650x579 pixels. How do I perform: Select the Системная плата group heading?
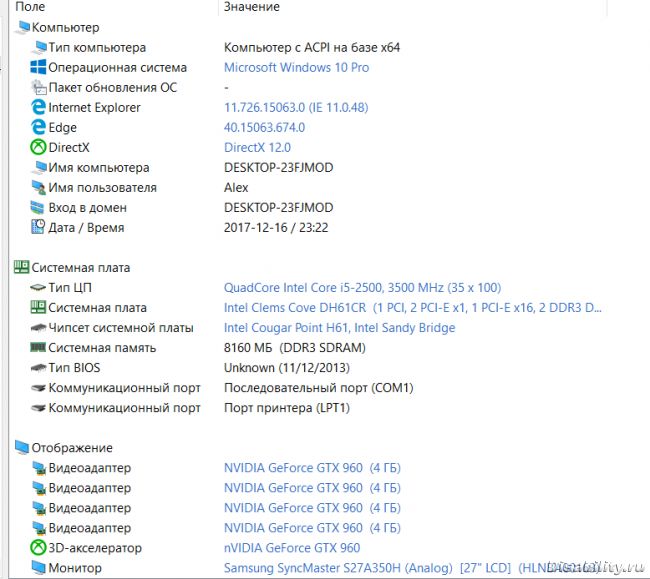[80, 268]
